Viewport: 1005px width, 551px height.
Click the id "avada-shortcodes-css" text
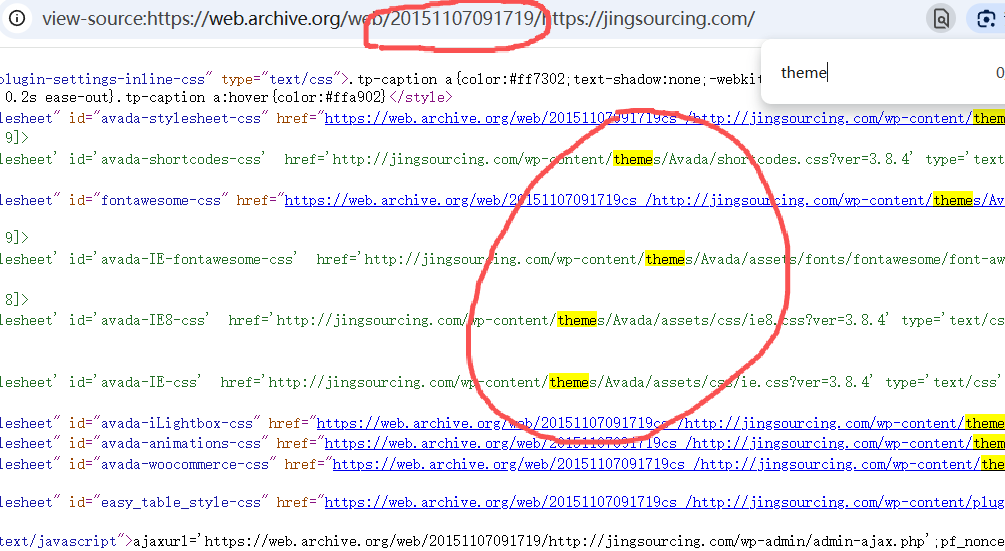[182, 160]
